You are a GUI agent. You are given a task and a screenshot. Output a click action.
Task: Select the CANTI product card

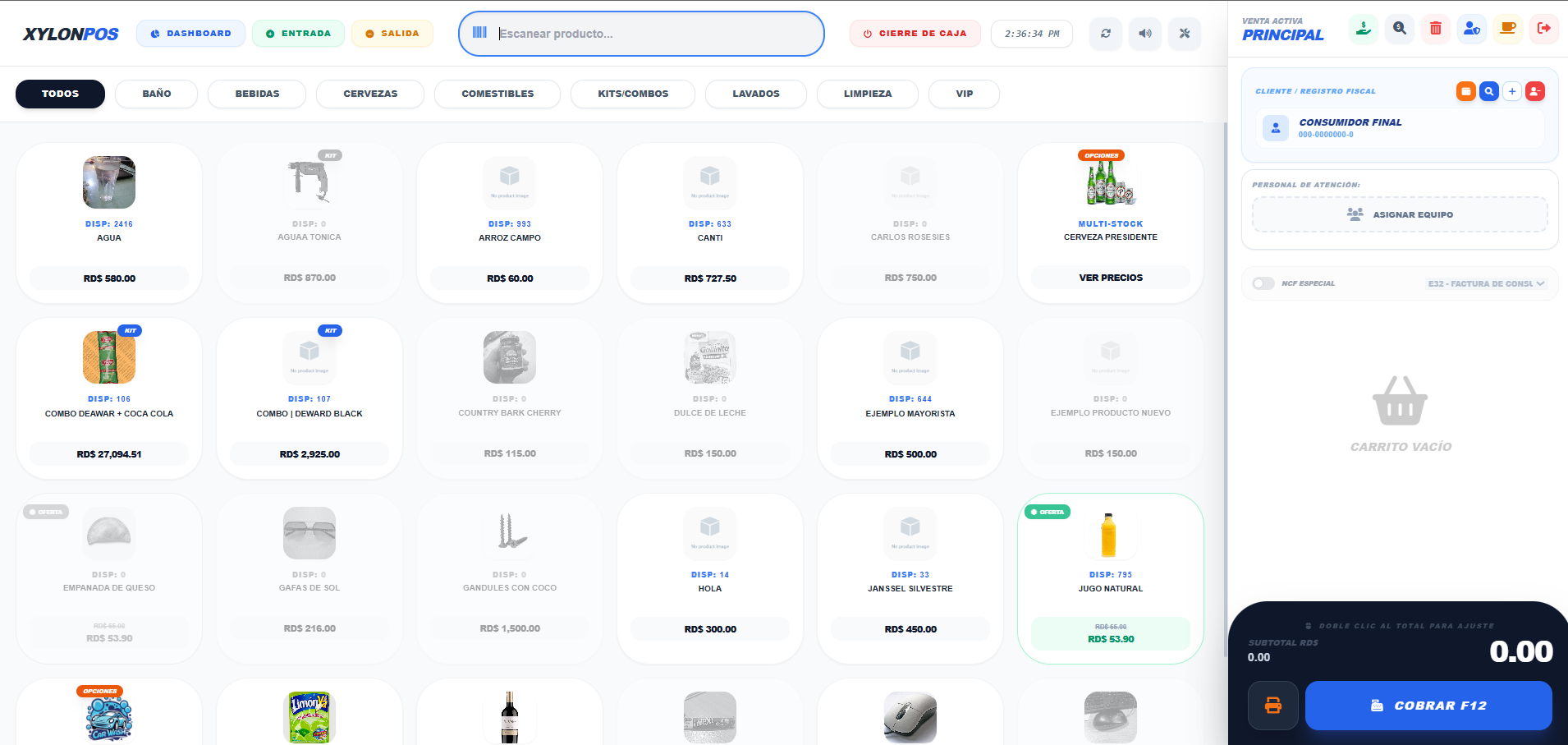pos(710,223)
